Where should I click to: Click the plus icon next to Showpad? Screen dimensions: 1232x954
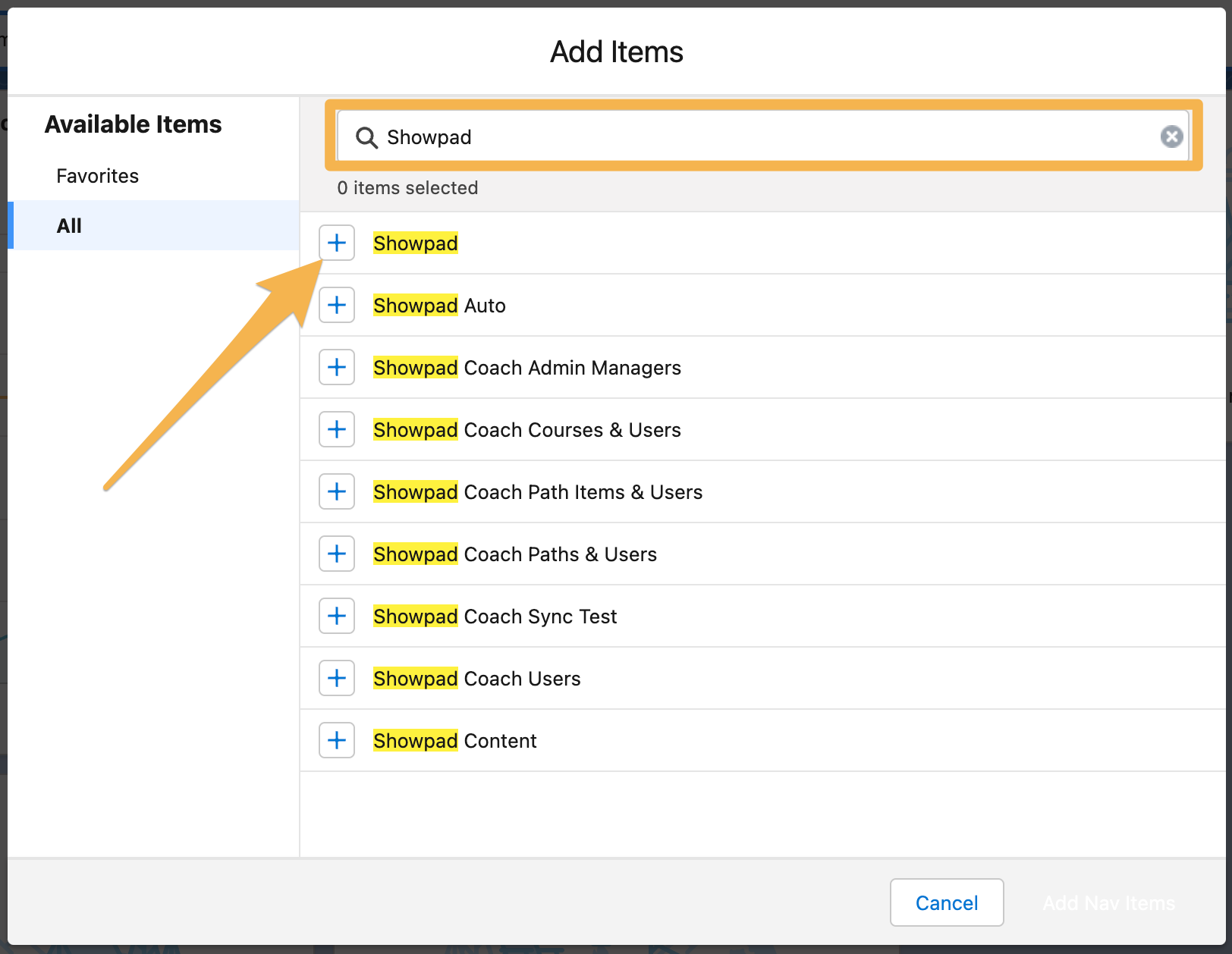tap(336, 243)
